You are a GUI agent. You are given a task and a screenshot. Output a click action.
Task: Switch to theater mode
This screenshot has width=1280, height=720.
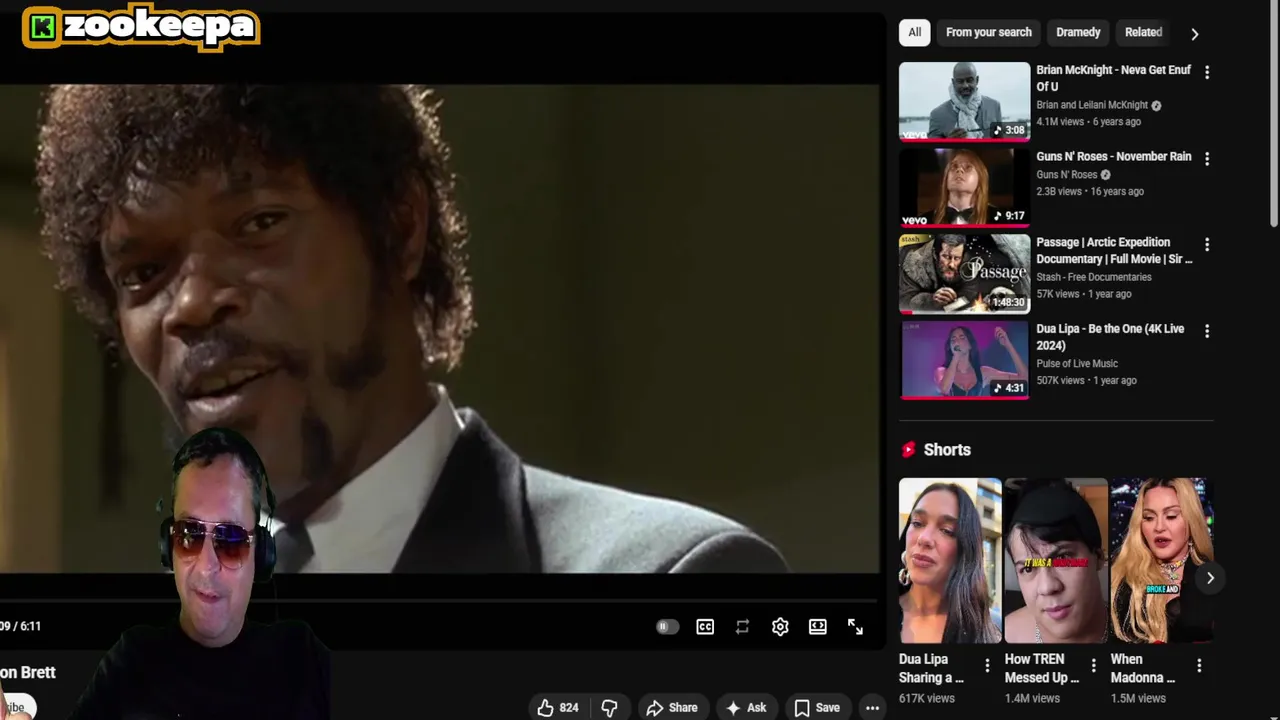point(818,627)
